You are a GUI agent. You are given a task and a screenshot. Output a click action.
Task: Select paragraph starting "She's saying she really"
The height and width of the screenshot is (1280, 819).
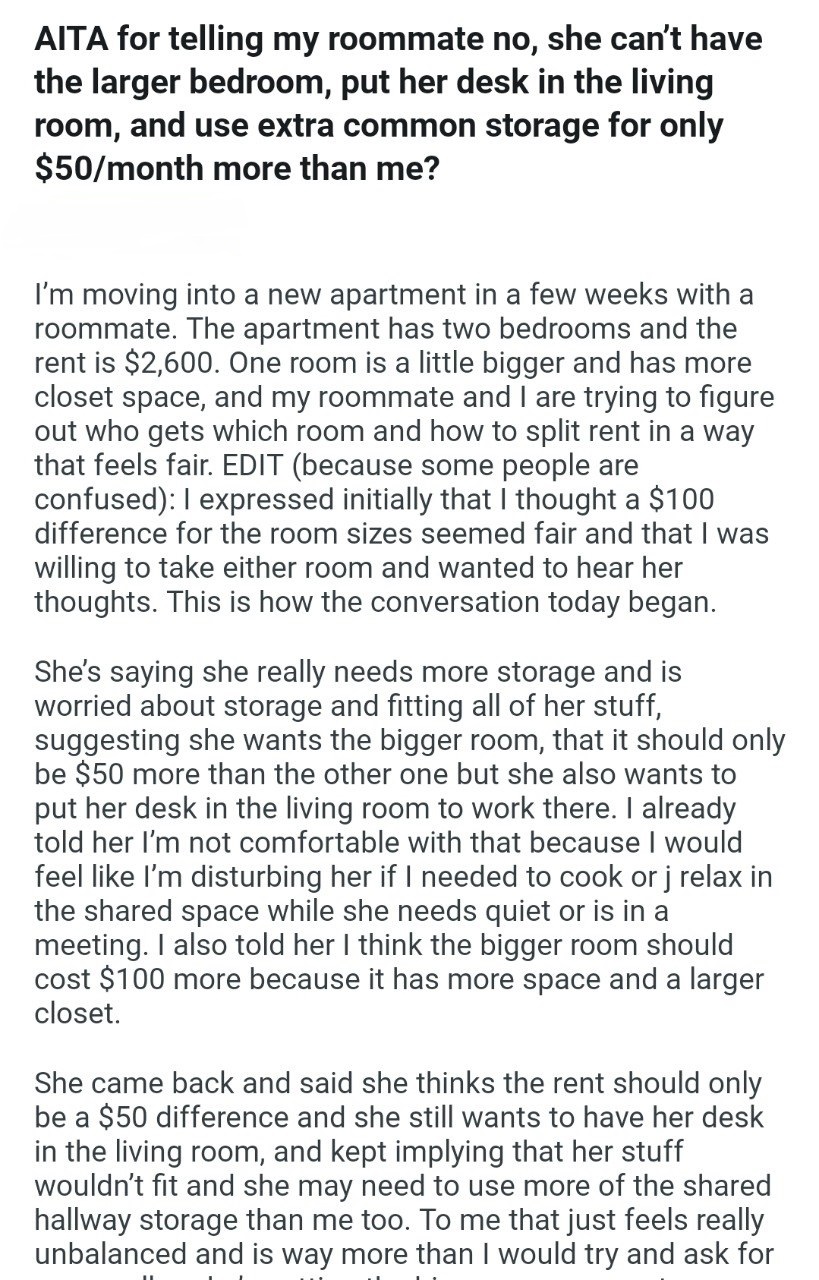tap(410, 842)
